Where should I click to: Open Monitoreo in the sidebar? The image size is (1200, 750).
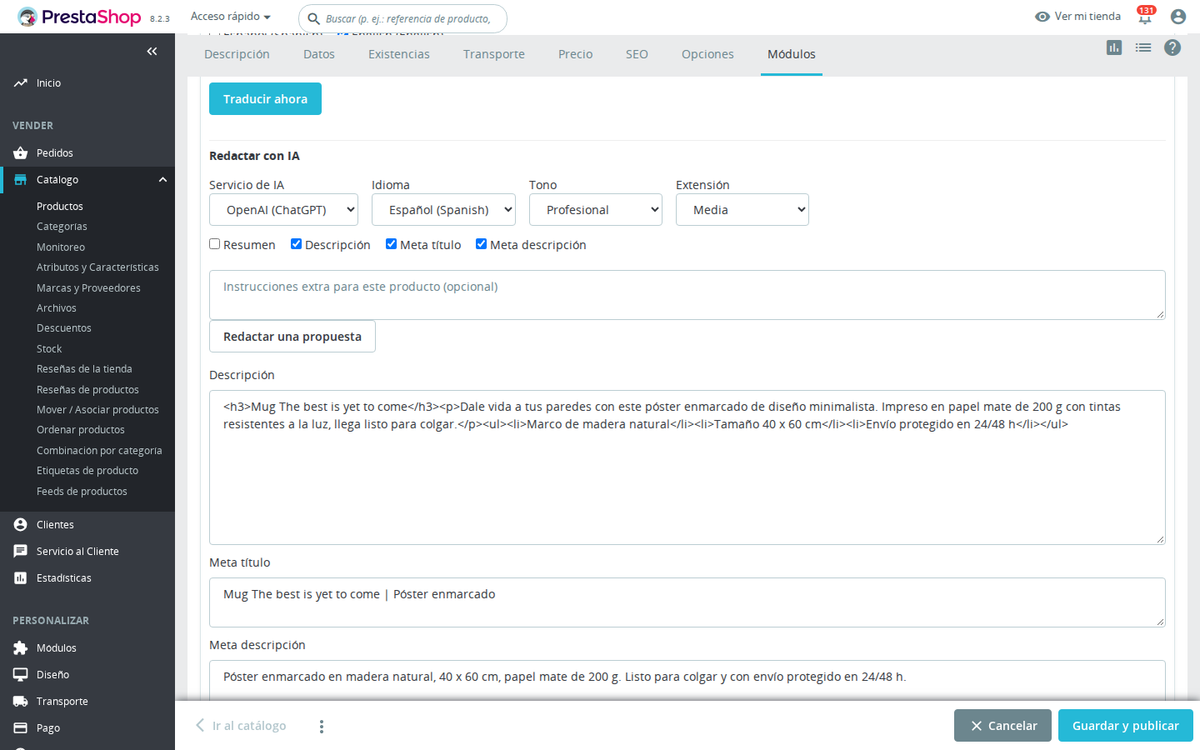(x=61, y=247)
